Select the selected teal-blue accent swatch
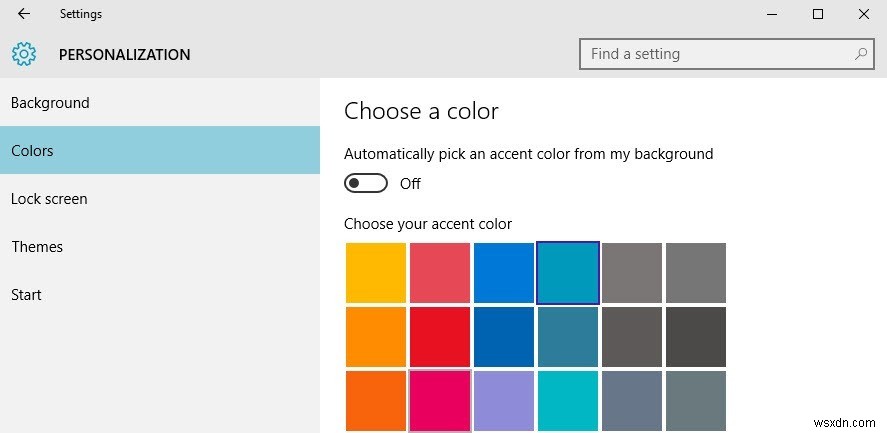This screenshot has height=433, width=887. 568,273
